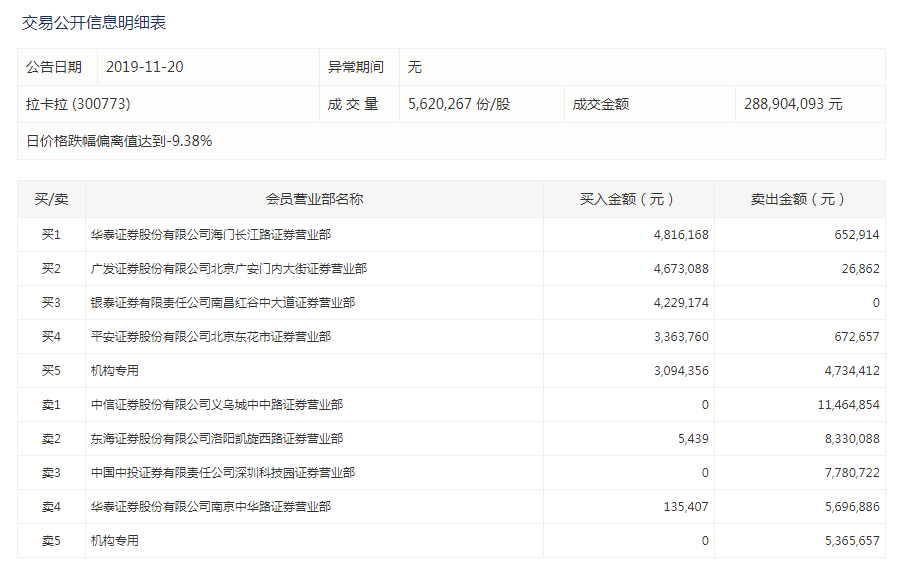Select the 买2 row label

tap(51, 268)
